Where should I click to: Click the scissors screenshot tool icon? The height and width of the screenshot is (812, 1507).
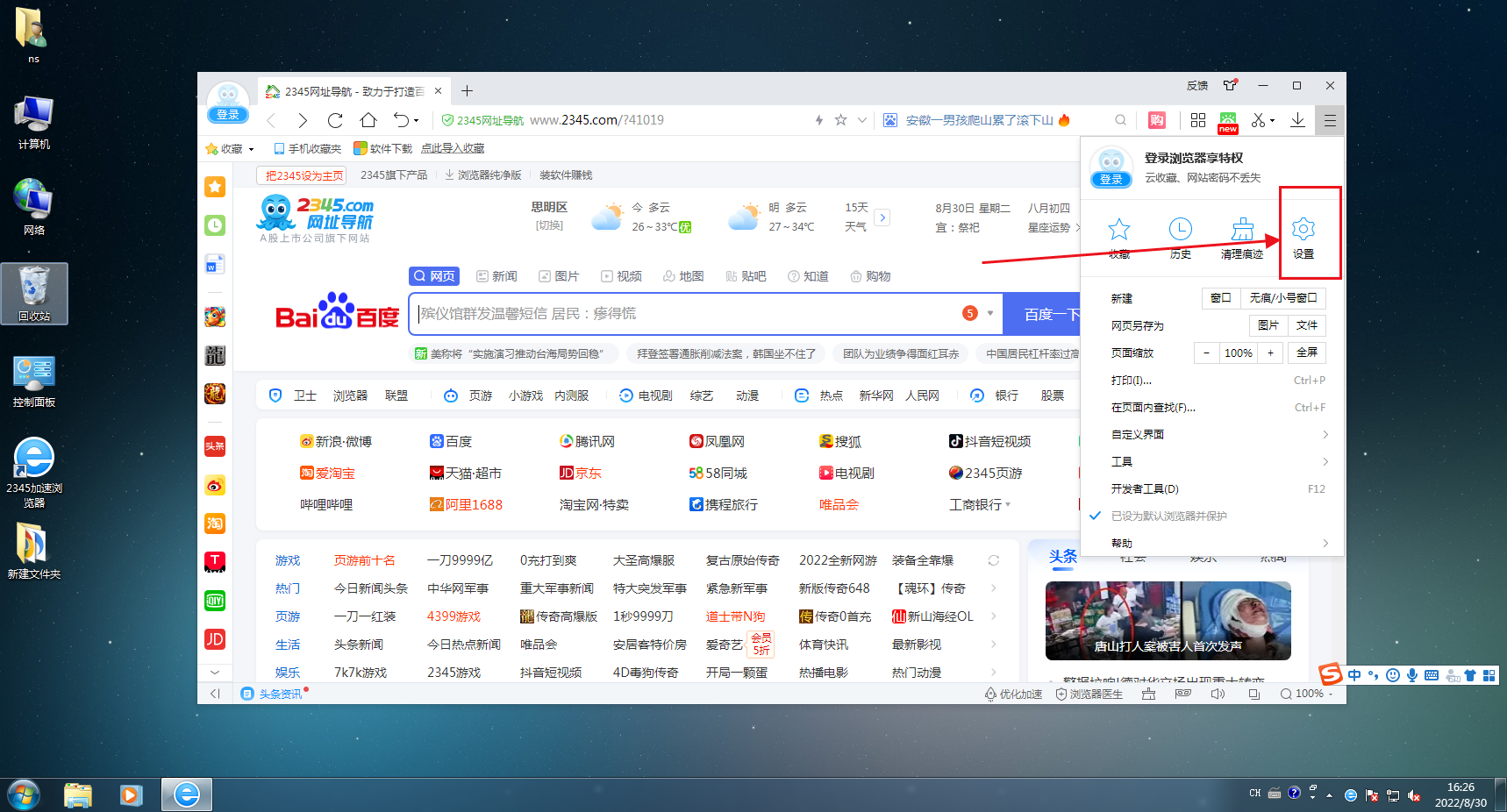click(x=1258, y=120)
